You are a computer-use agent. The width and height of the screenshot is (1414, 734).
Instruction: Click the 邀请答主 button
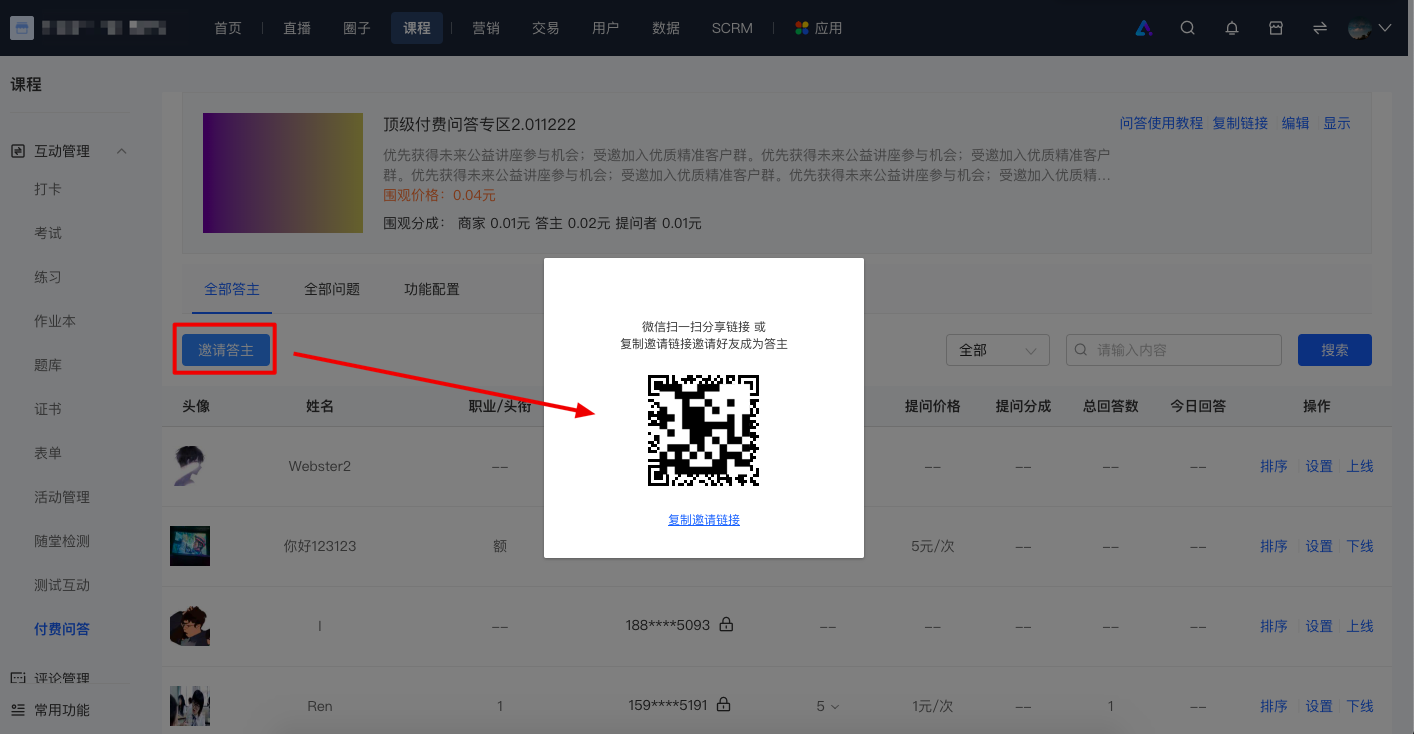(226, 350)
